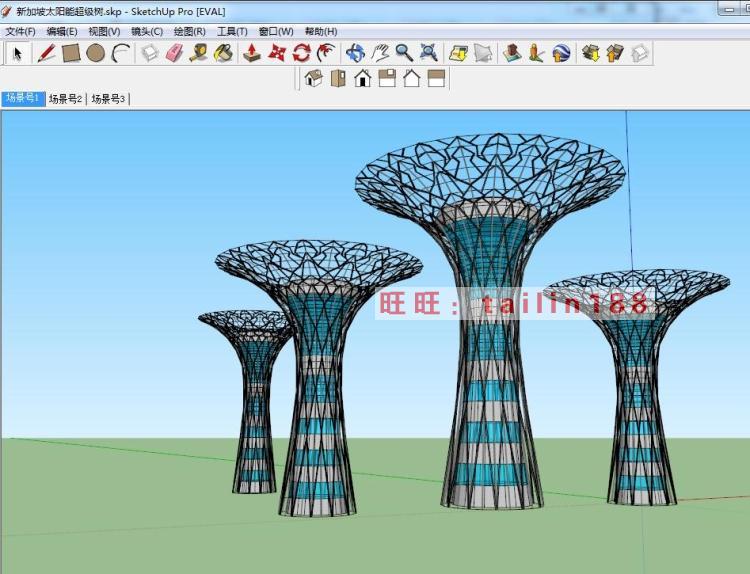The height and width of the screenshot is (574, 750).
Task: Activate the Arc tool
Action: pyautogui.click(x=120, y=53)
